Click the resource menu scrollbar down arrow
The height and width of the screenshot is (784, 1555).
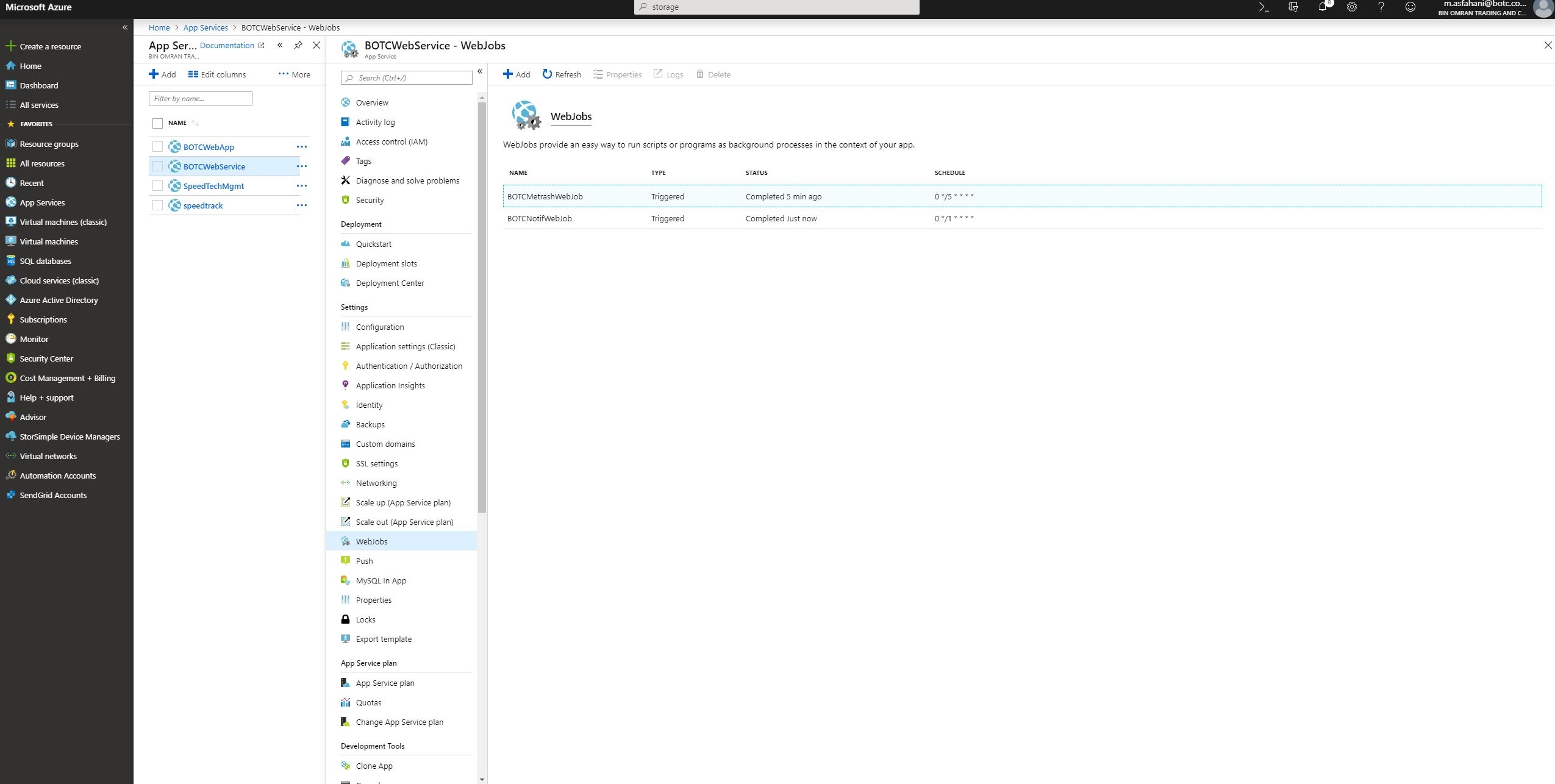point(482,779)
